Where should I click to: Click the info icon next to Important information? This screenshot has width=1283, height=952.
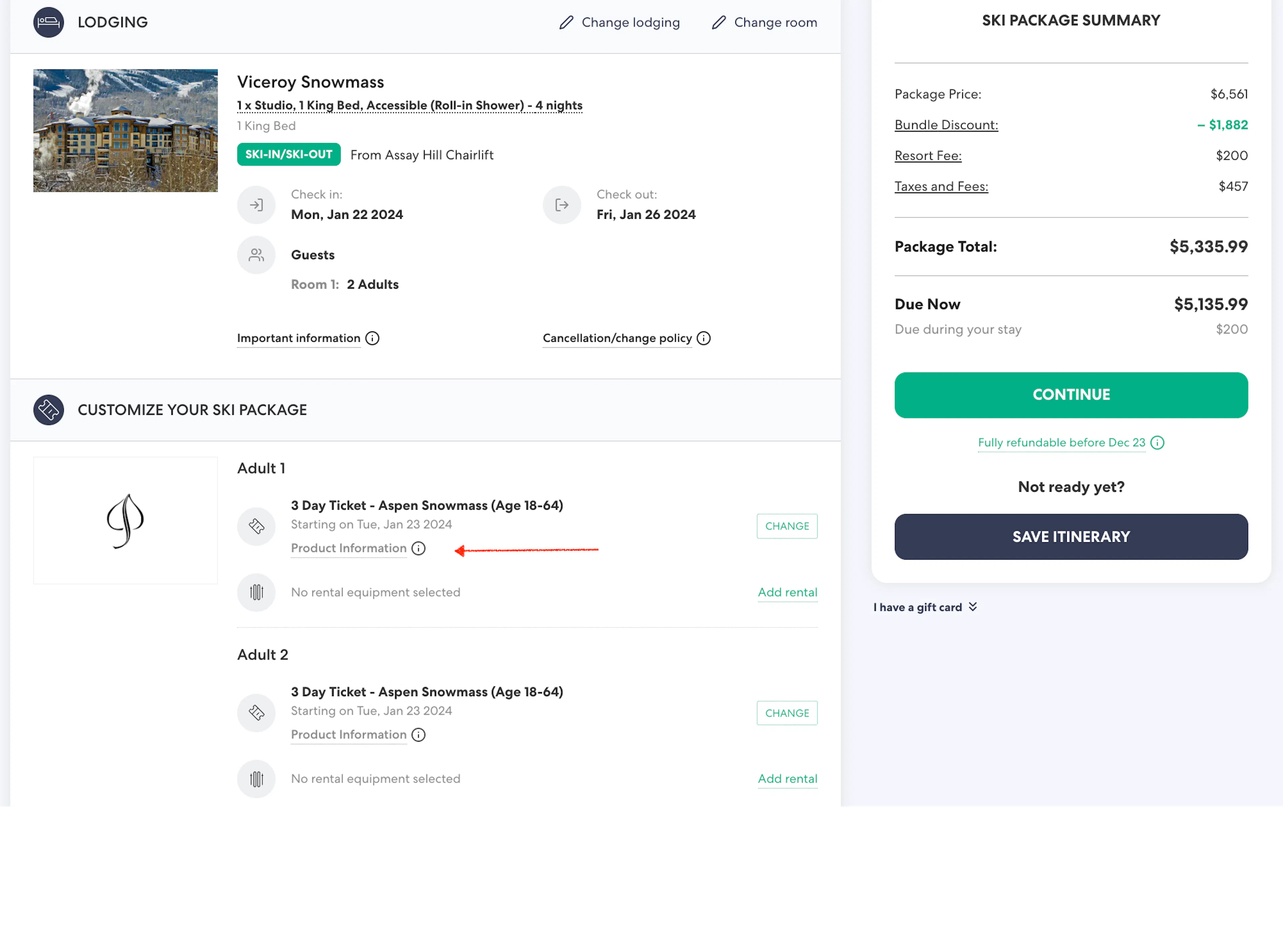[x=372, y=338]
